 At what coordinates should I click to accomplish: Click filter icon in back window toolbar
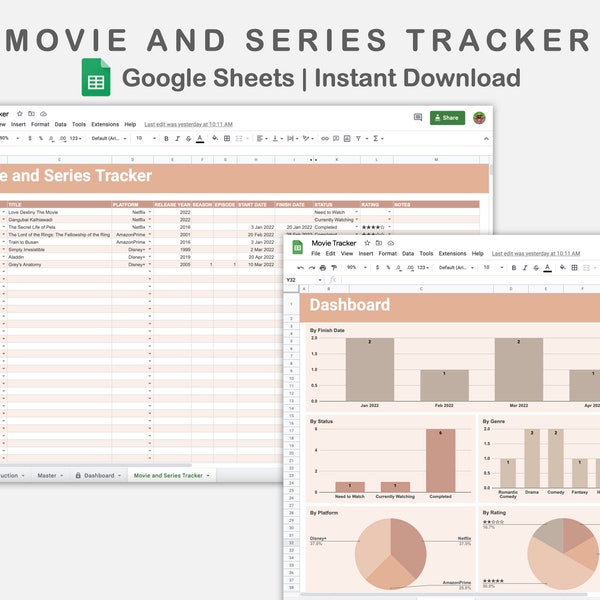point(359,139)
